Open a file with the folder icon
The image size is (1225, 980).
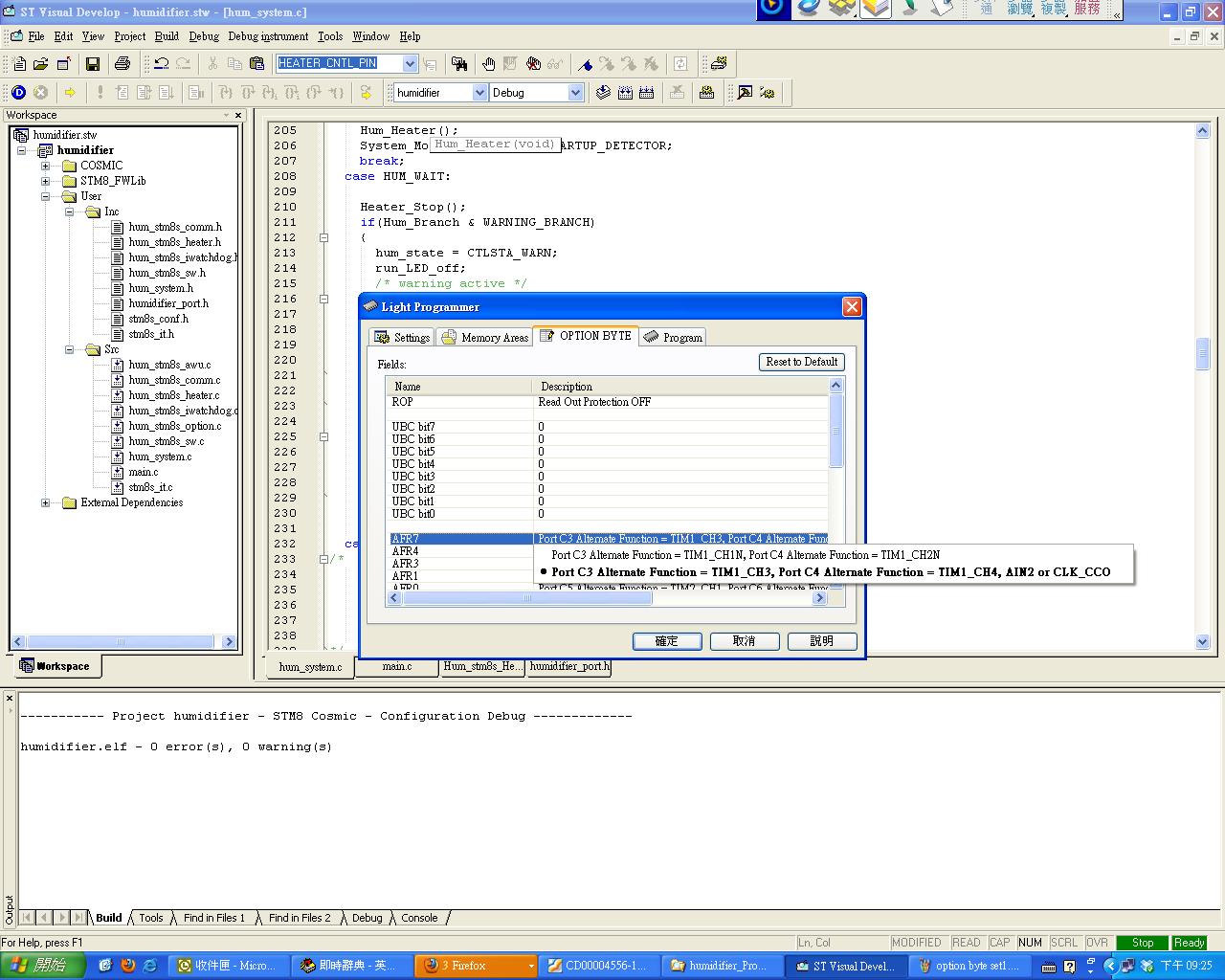[40, 64]
